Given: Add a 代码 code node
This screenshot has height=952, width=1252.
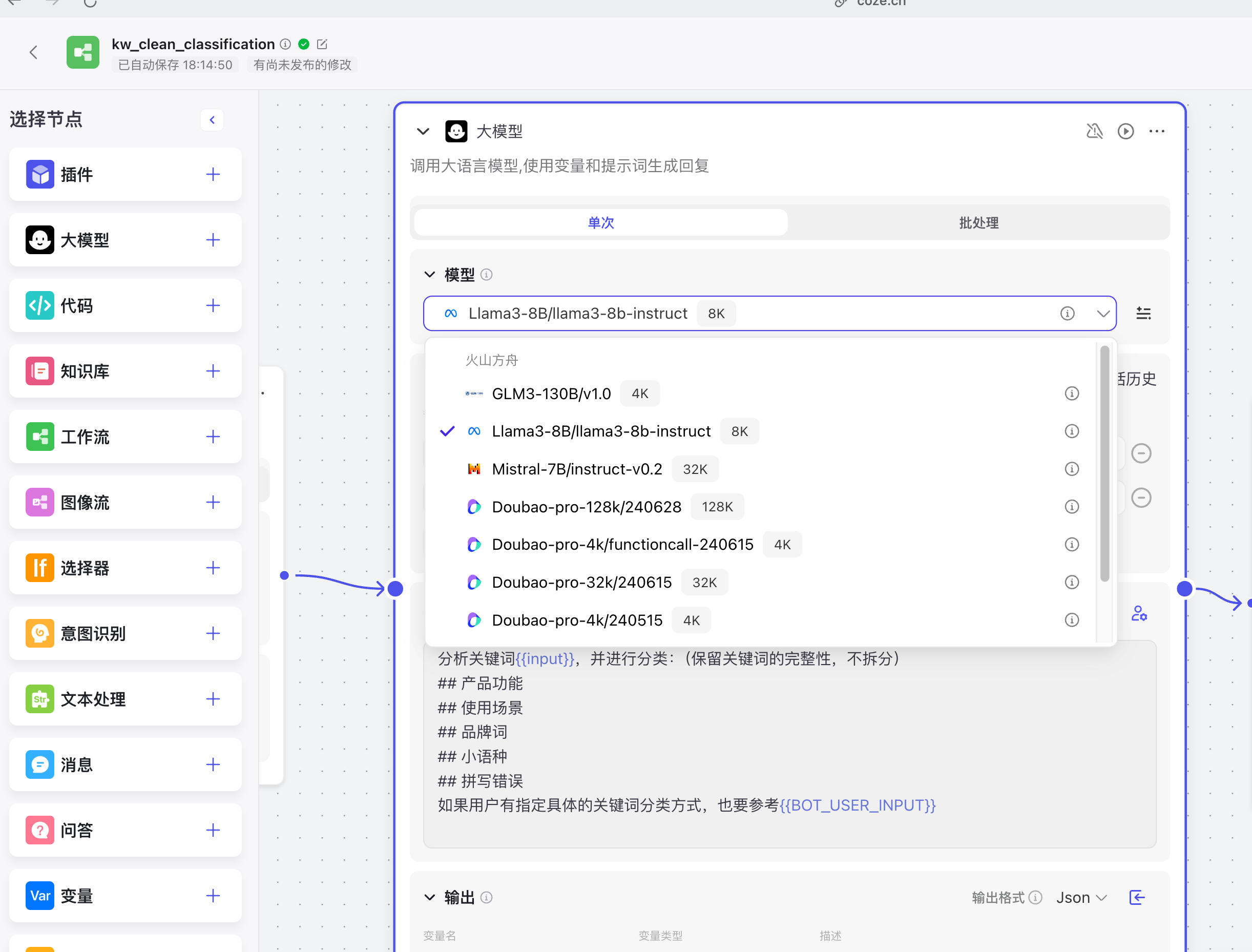Looking at the screenshot, I should [213, 306].
